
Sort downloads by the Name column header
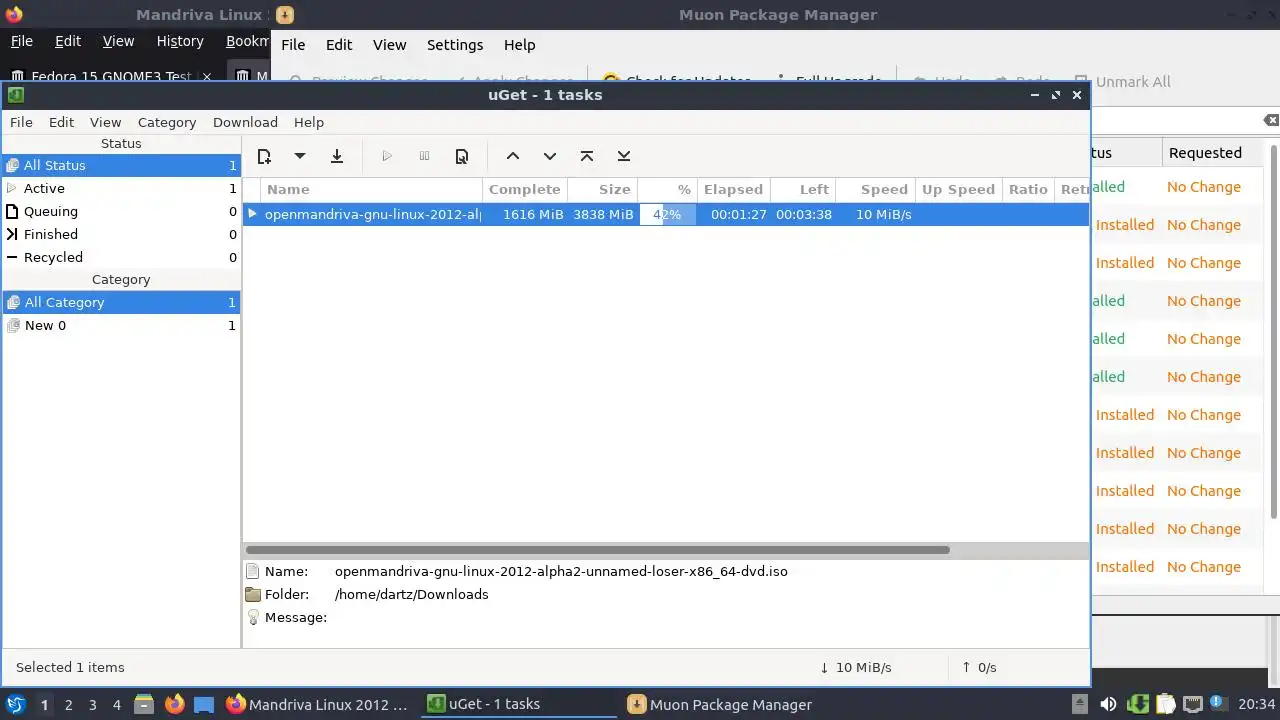372,189
